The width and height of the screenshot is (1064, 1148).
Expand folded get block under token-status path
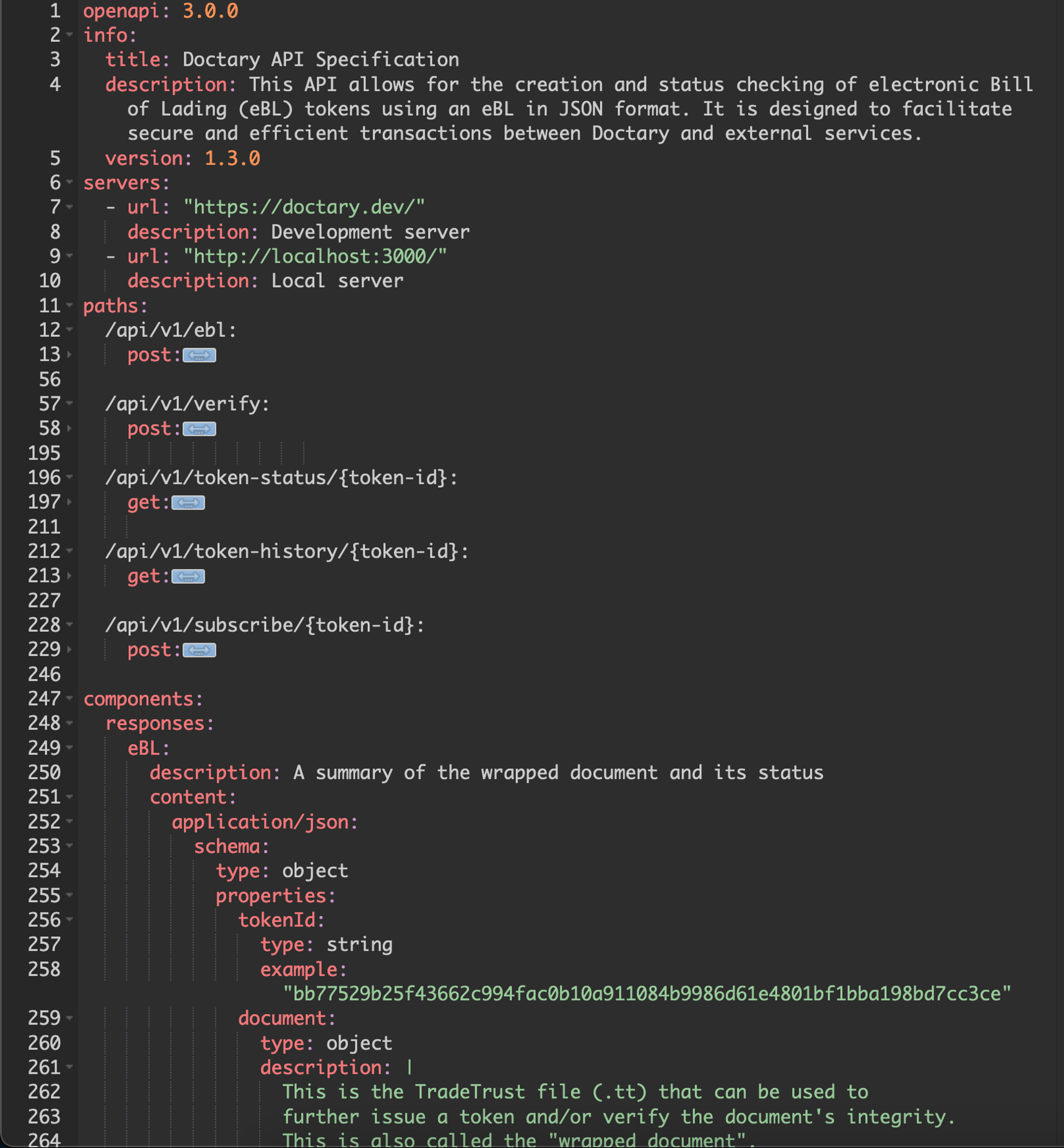pyautogui.click(x=188, y=503)
